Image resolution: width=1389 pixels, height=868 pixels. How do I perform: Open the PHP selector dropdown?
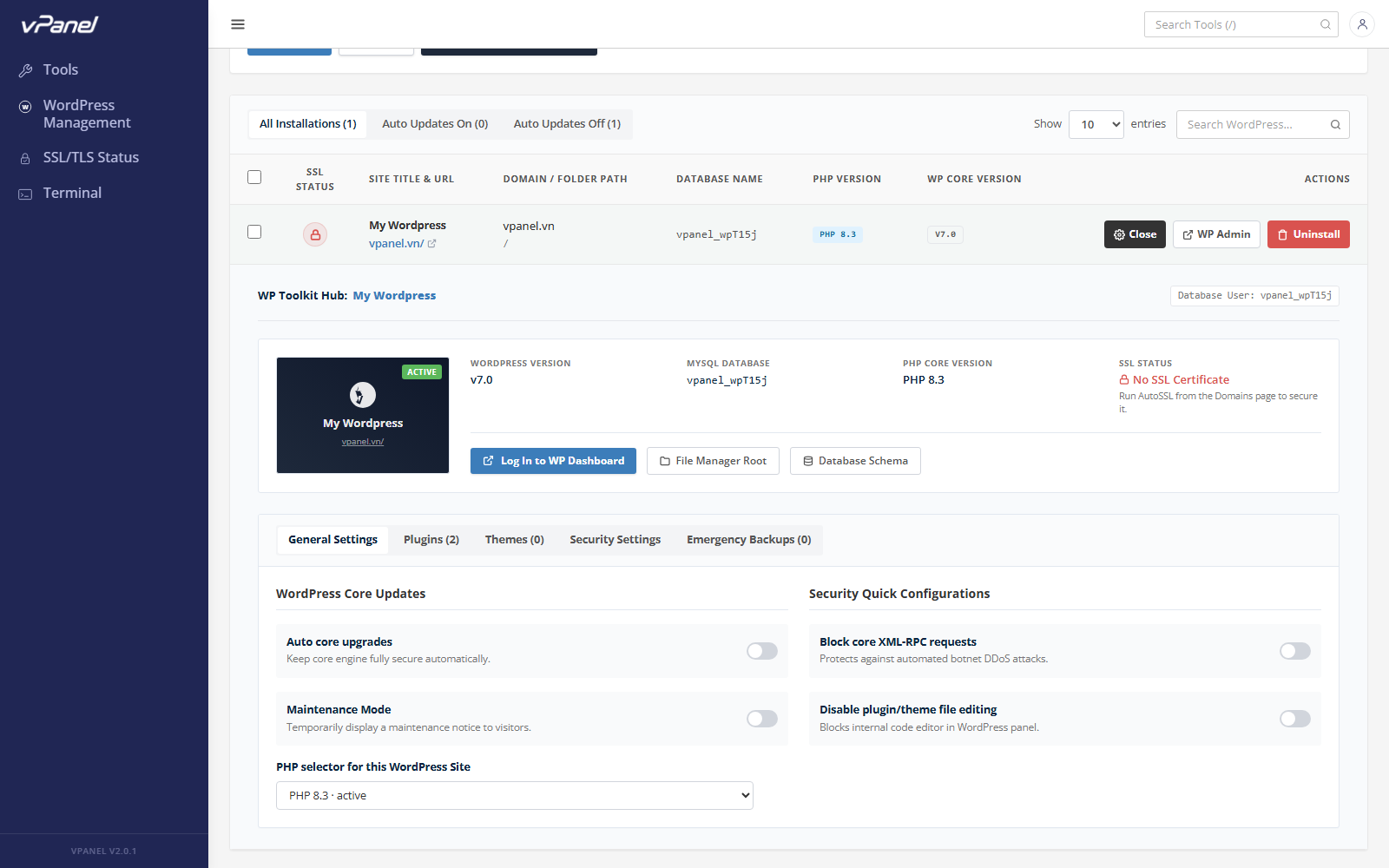tap(515, 796)
